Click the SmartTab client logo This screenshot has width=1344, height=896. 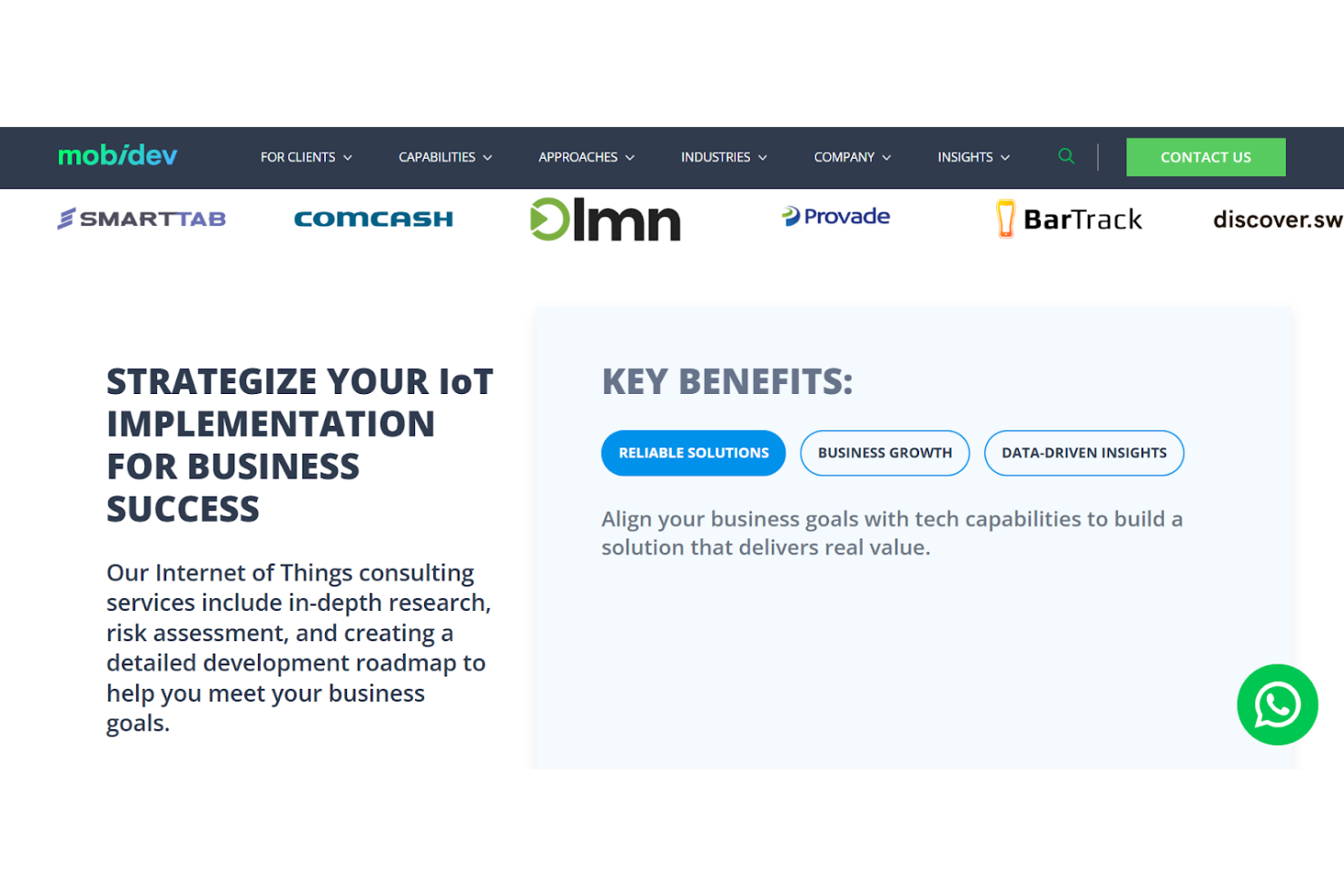pyautogui.click(x=142, y=219)
